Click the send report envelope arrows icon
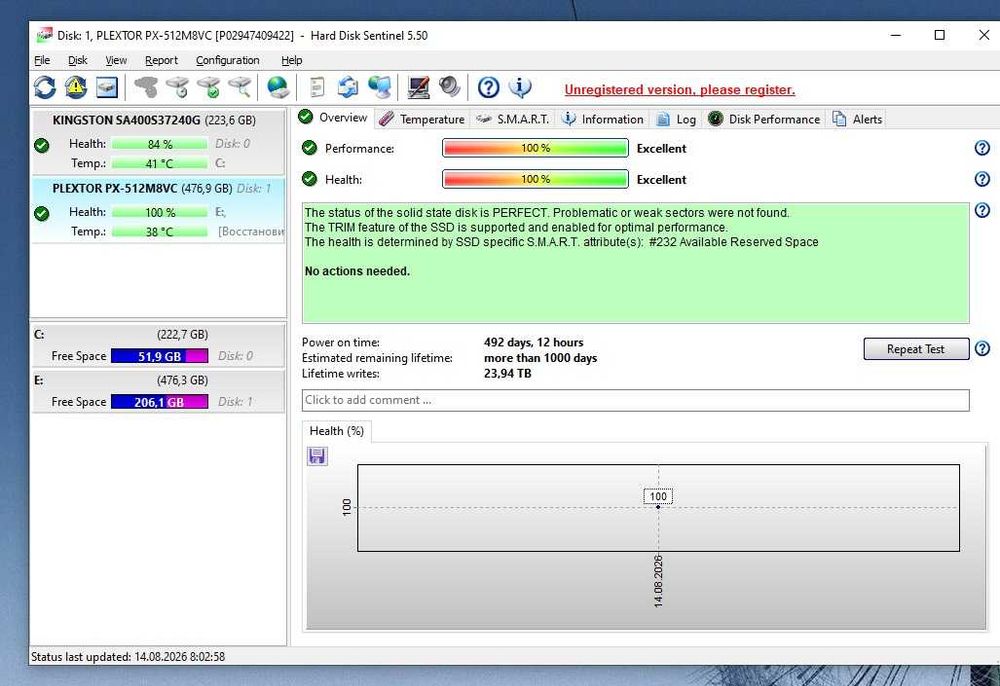This screenshot has height=686, width=1000. [348, 87]
